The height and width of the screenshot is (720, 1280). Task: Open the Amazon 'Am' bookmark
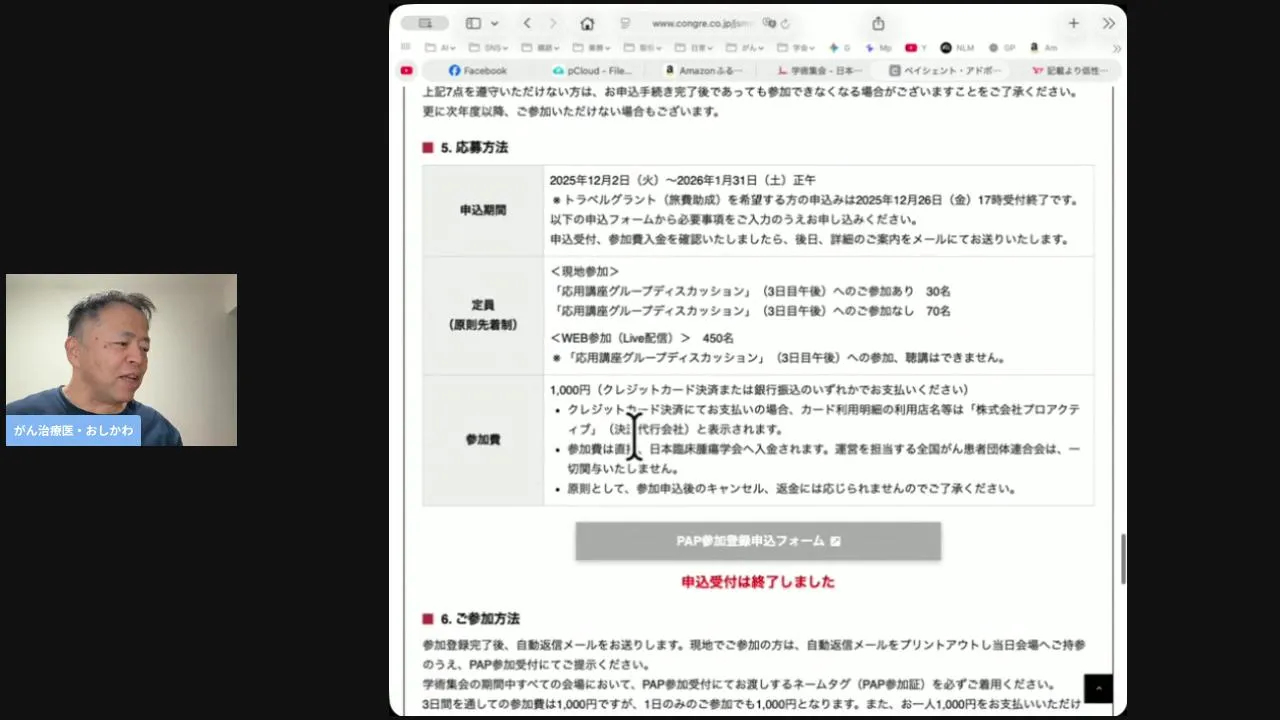click(1044, 47)
